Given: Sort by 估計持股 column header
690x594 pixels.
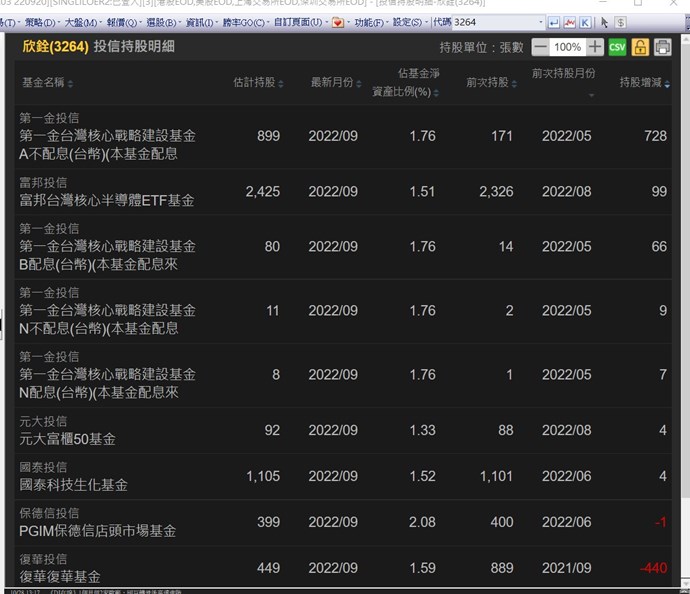Looking at the screenshot, I should [x=256, y=83].
